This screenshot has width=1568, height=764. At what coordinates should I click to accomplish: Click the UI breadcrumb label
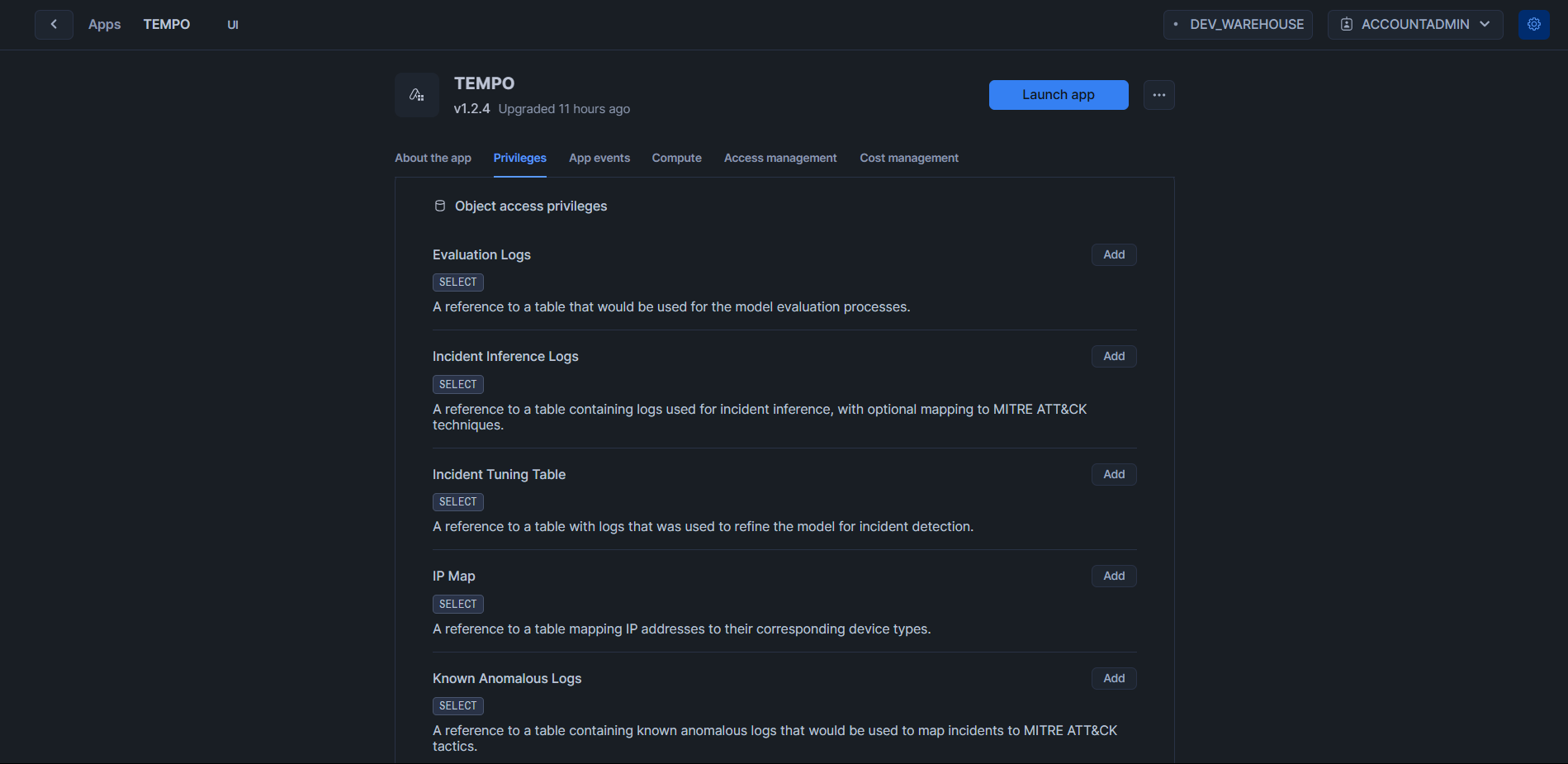233,25
